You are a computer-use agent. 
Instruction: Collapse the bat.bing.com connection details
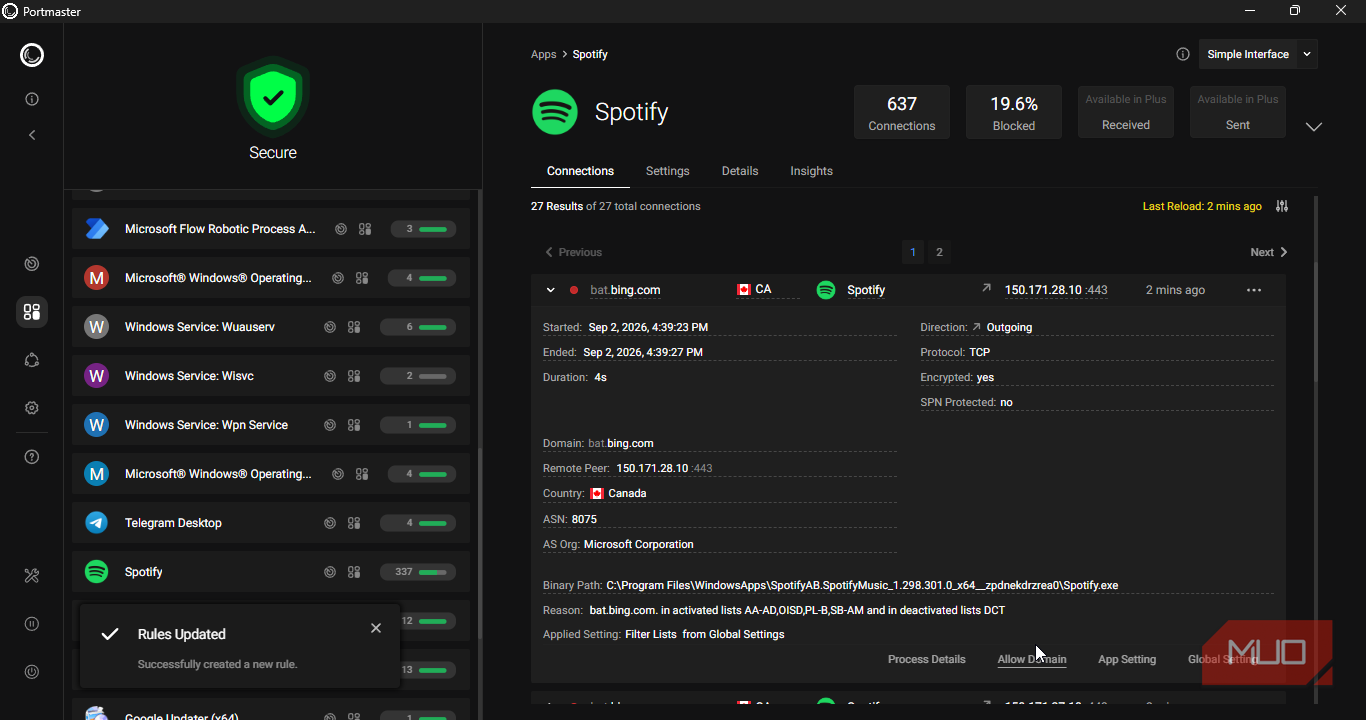[551, 290]
